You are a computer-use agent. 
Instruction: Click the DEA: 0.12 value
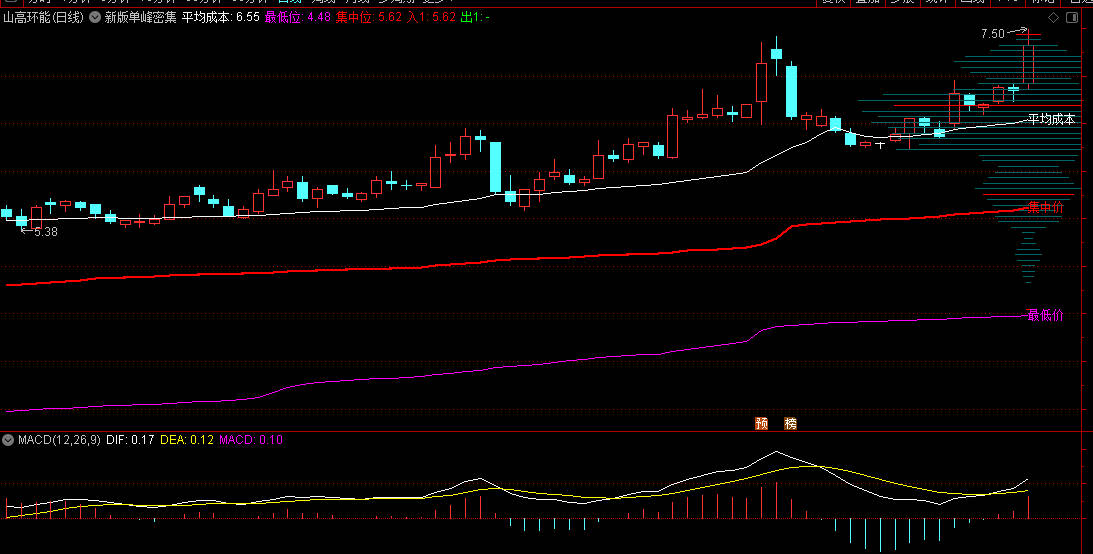pos(187,440)
